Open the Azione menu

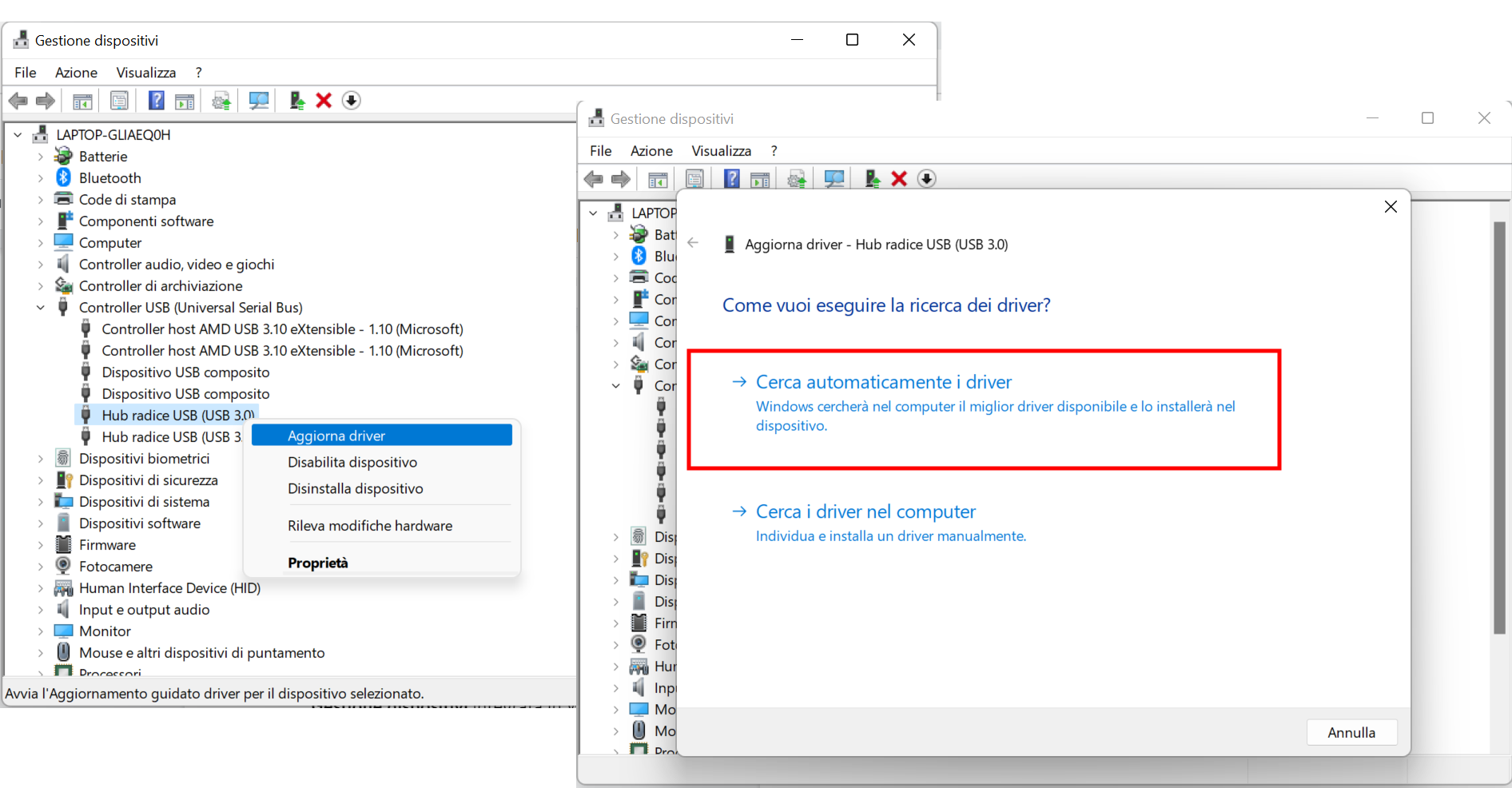pyautogui.click(x=76, y=72)
